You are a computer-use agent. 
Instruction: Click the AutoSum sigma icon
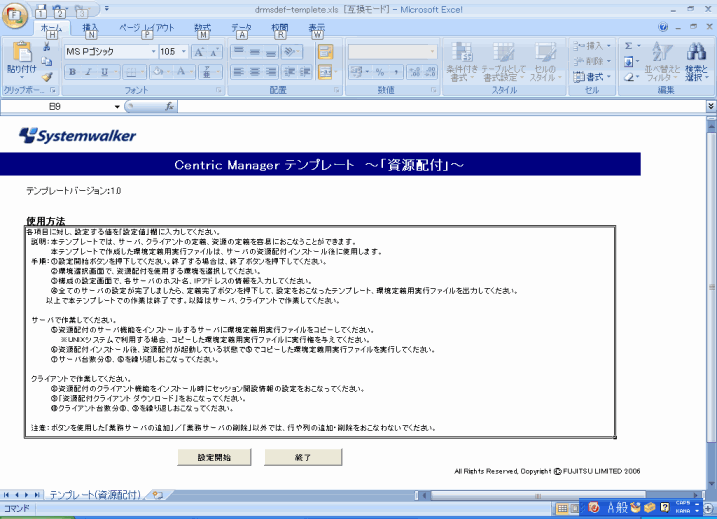(629, 46)
